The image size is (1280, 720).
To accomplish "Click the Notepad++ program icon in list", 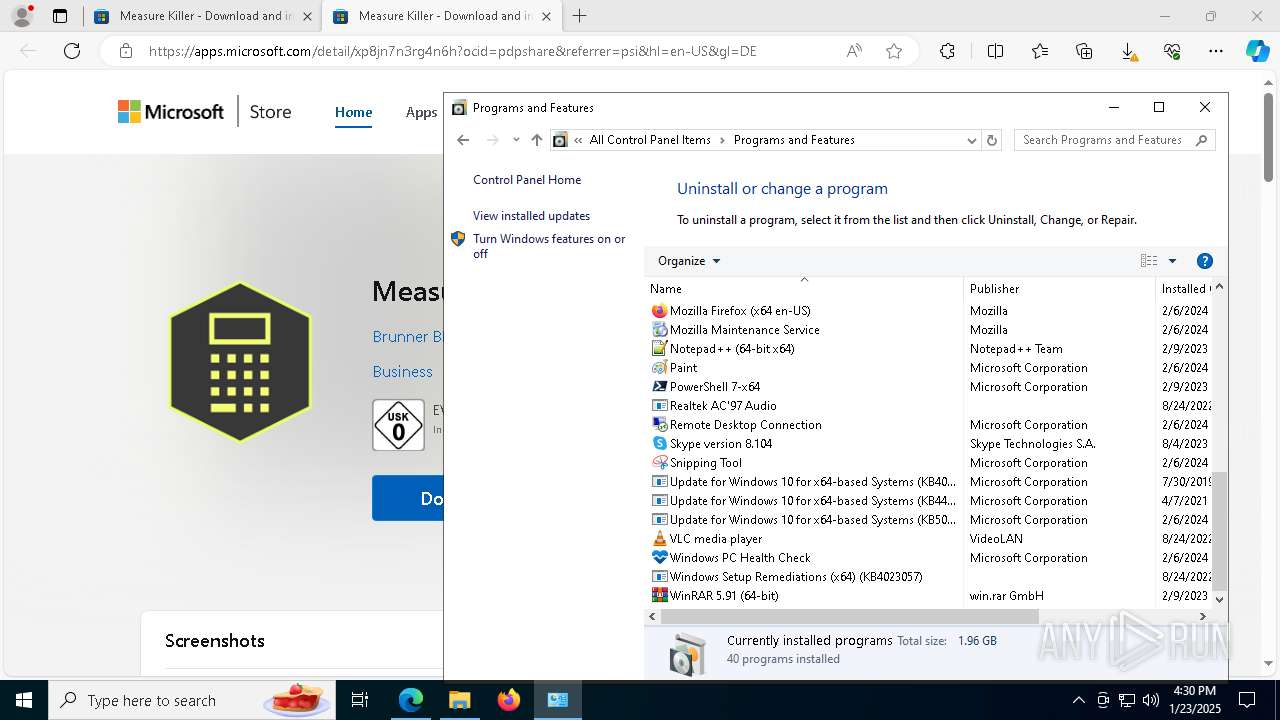I will (x=659, y=349).
